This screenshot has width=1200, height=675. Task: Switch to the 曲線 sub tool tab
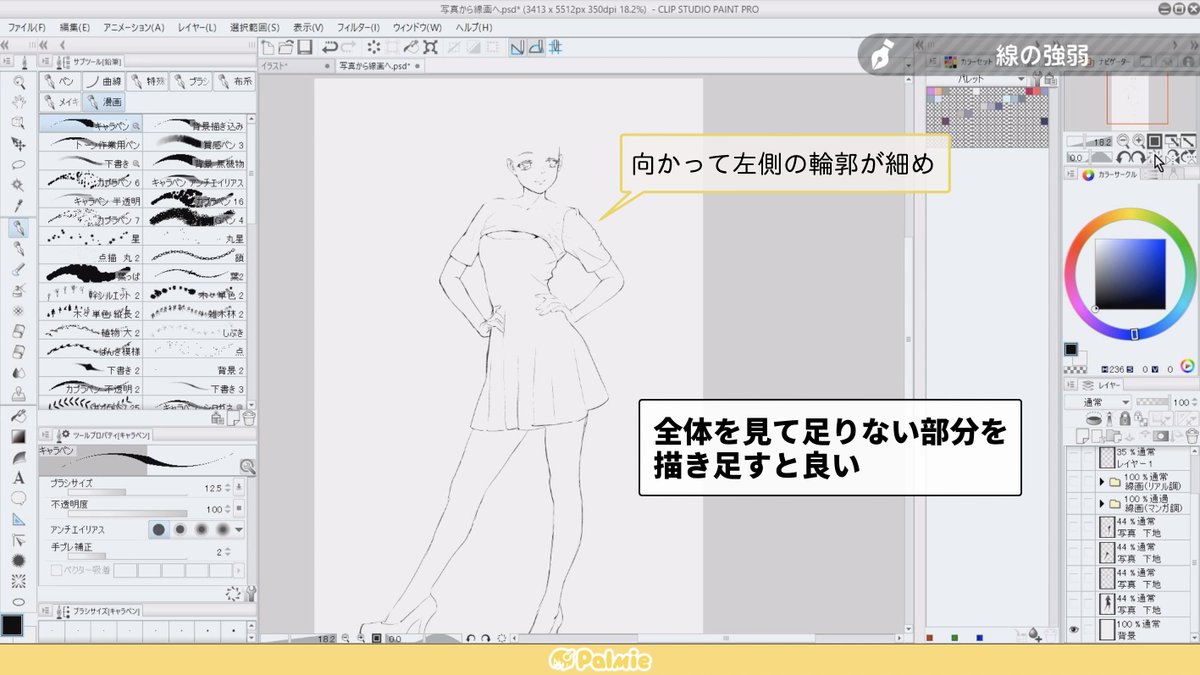(x=105, y=81)
